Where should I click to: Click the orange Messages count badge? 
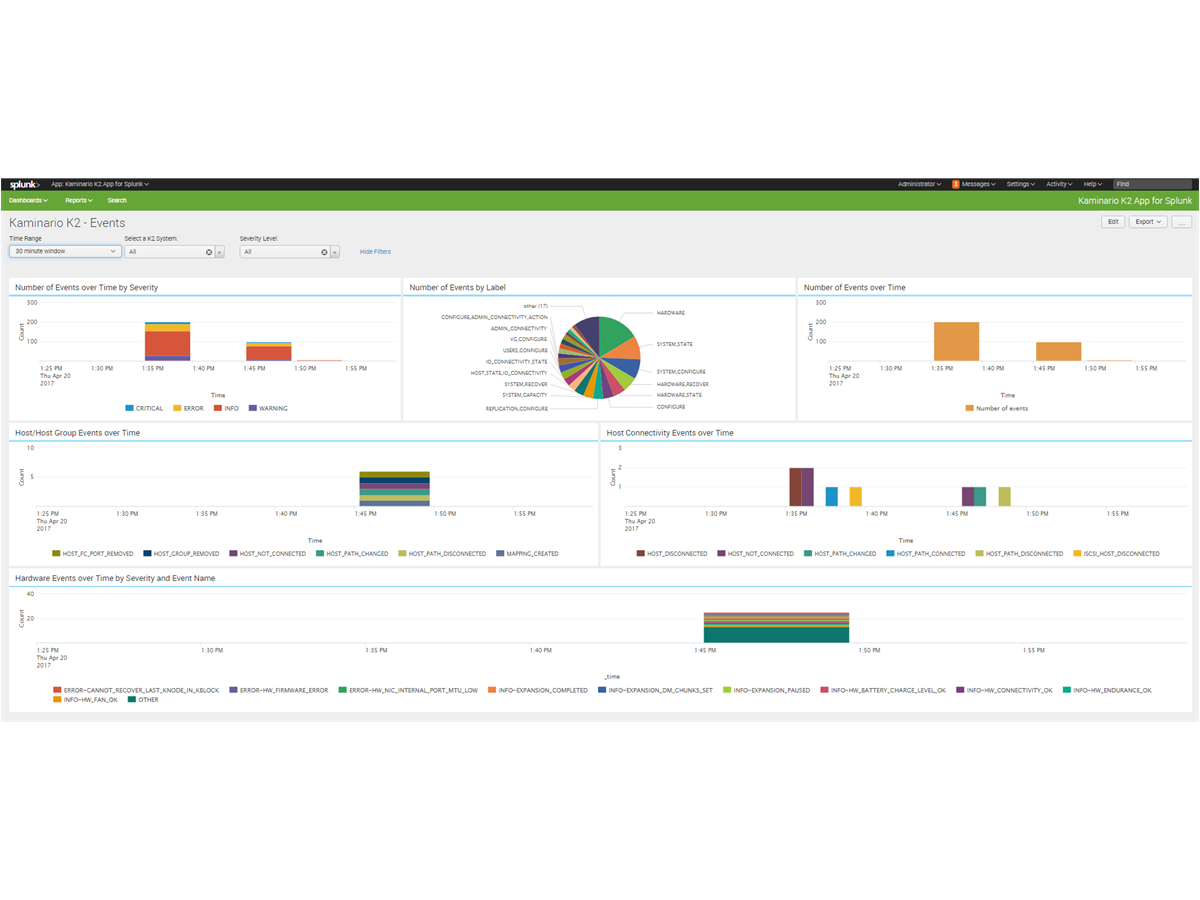(x=956, y=184)
